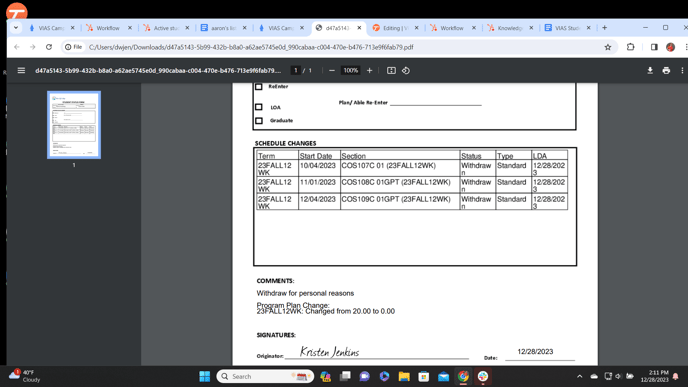Open PDF viewer more actions menu
Image resolution: width=688 pixels, height=387 pixels.
coord(682,70)
